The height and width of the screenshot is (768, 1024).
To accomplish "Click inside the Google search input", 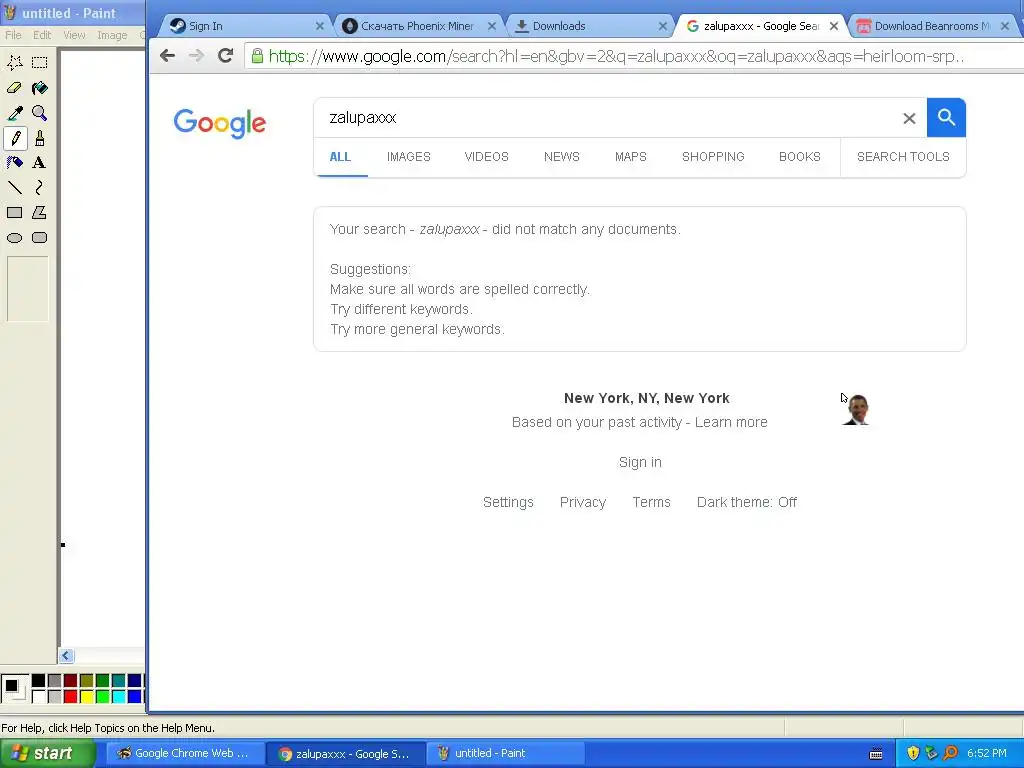I will 607,118.
